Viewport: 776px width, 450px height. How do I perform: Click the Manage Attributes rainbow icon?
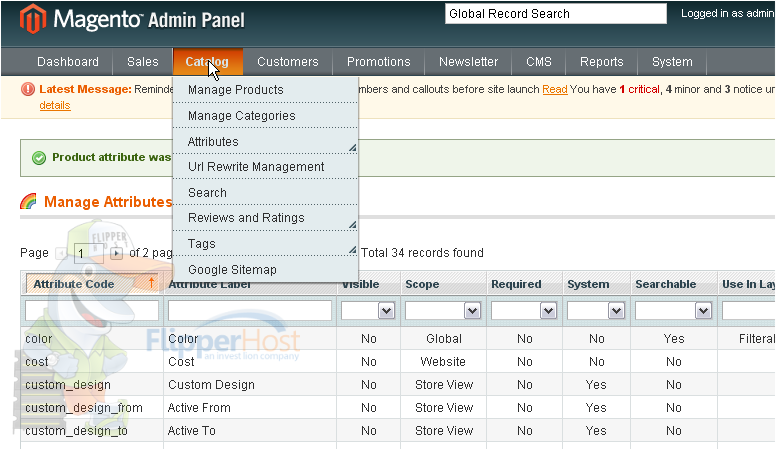pyautogui.click(x=28, y=201)
